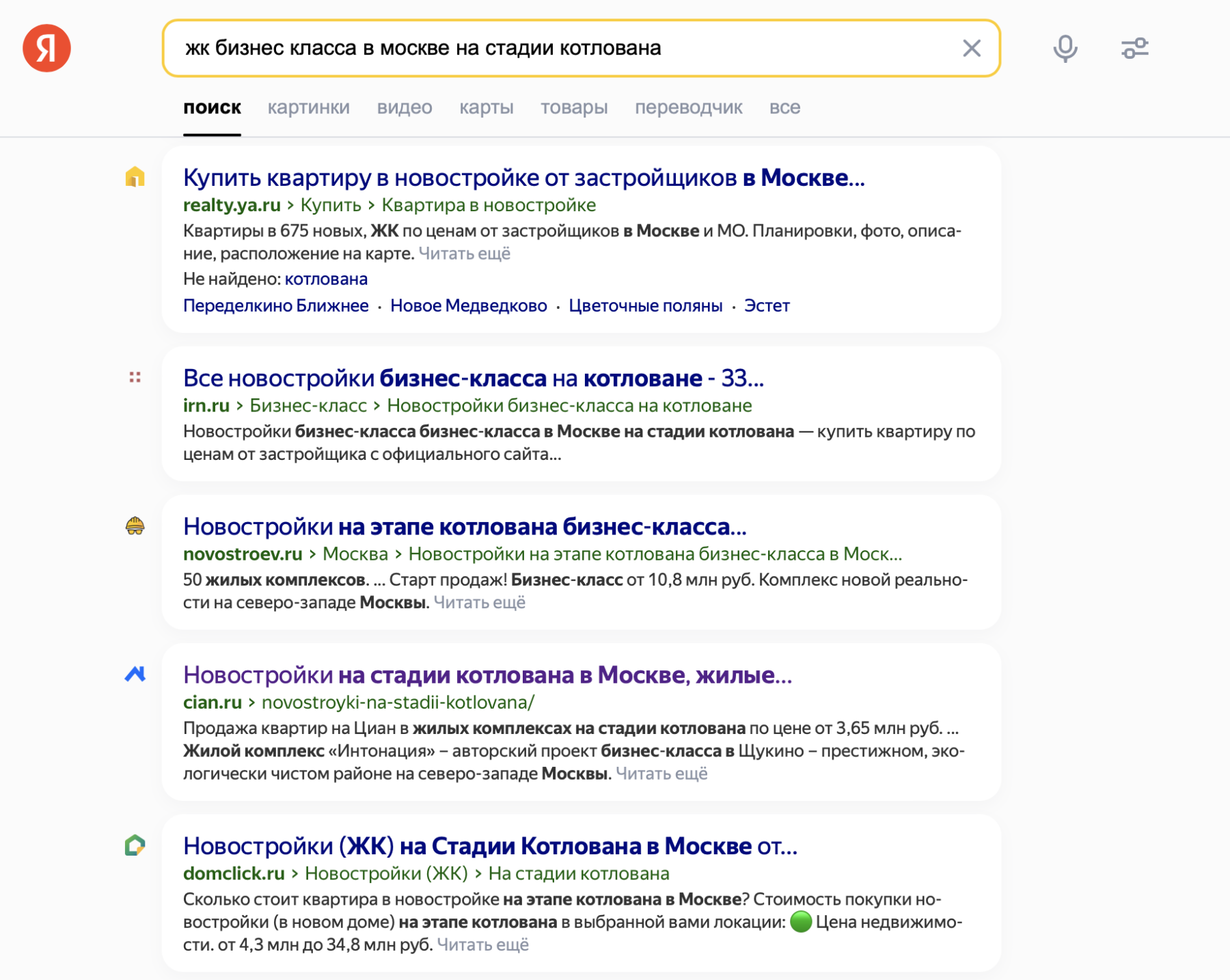Click realty.ya.ru breadcrumb 'Купить'
Image resolution: width=1230 pixels, height=980 pixels.
click(x=331, y=205)
